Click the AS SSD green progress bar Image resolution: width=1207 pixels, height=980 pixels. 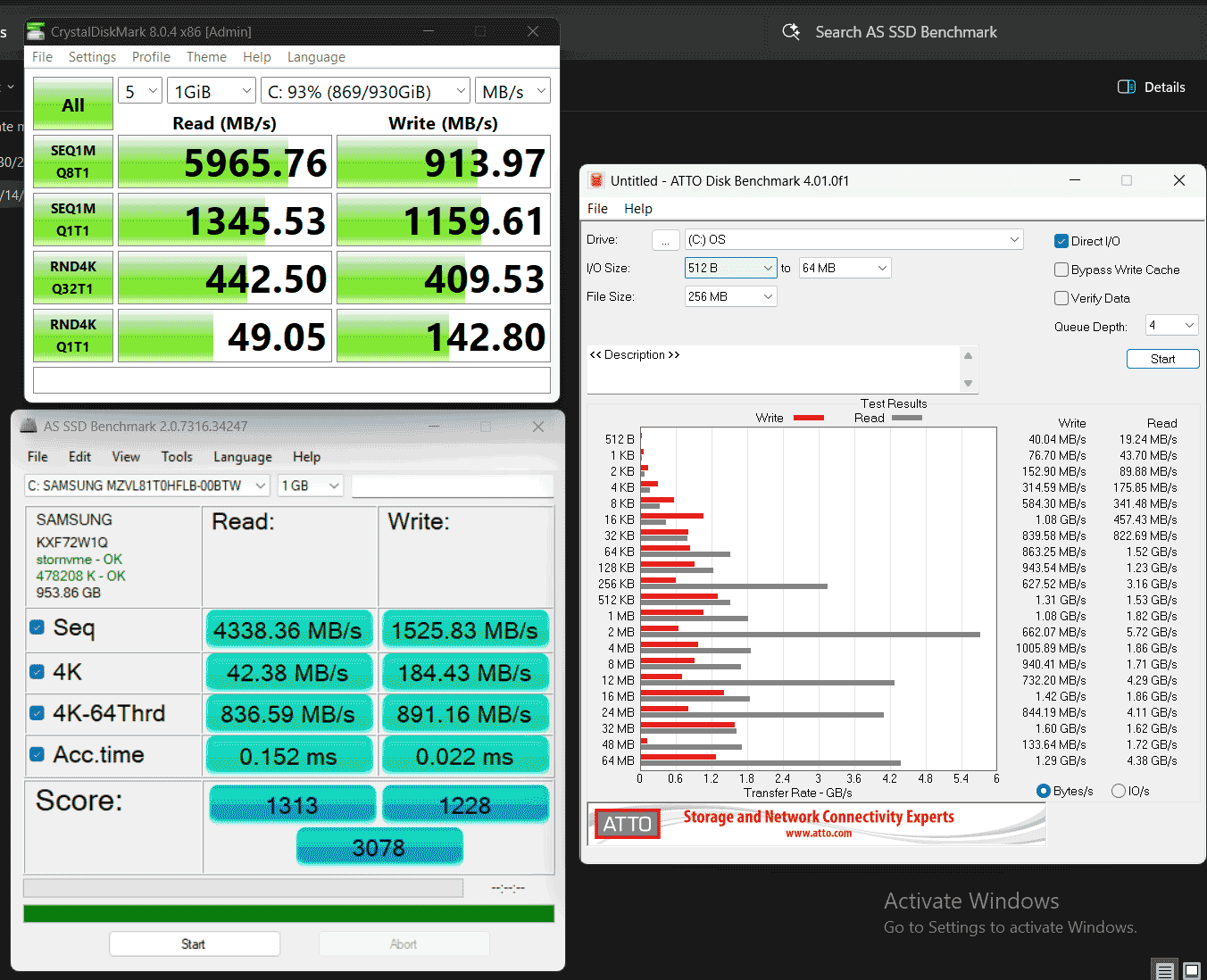pyautogui.click(x=288, y=914)
